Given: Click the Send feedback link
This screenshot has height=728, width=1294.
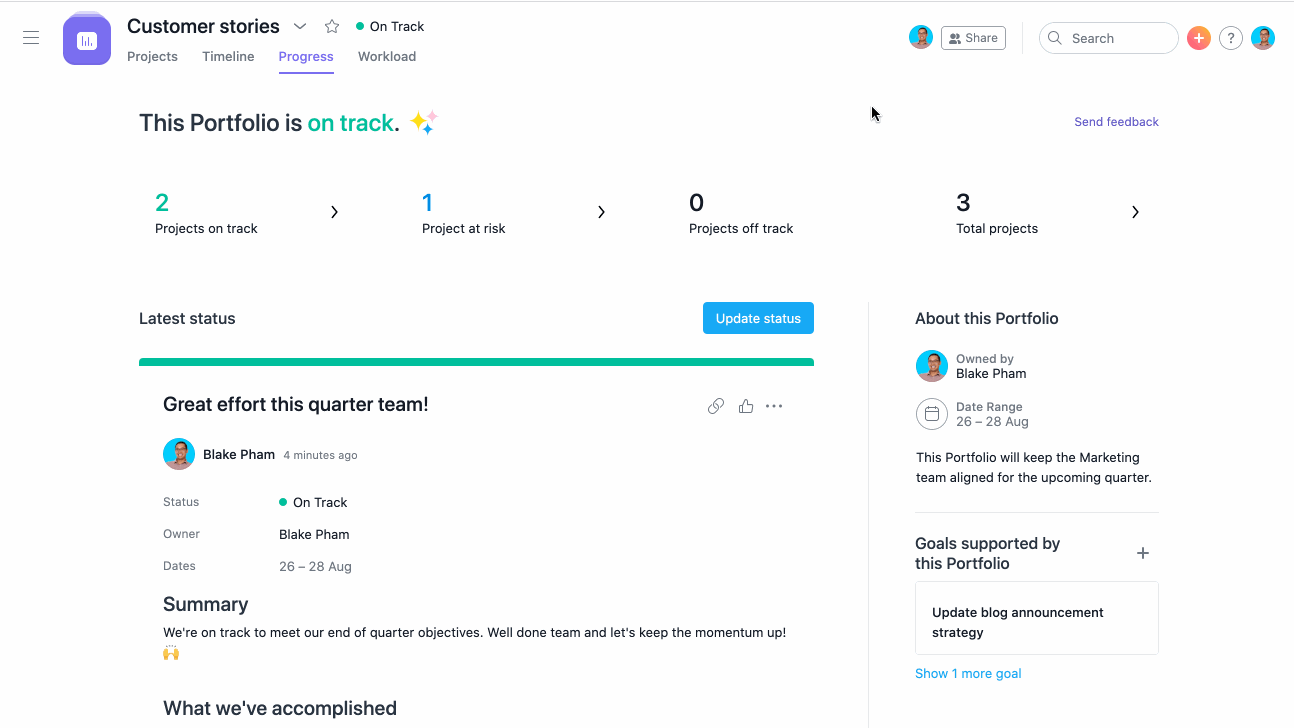Looking at the screenshot, I should tap(1116, 122).
